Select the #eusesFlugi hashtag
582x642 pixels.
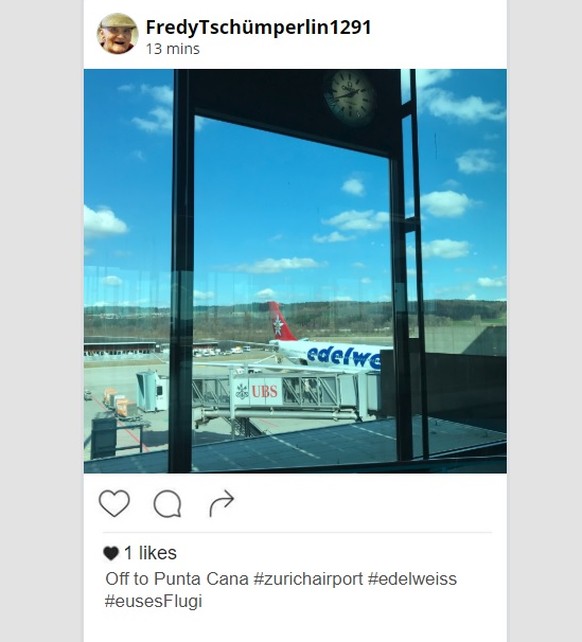[x=154, y=601]
